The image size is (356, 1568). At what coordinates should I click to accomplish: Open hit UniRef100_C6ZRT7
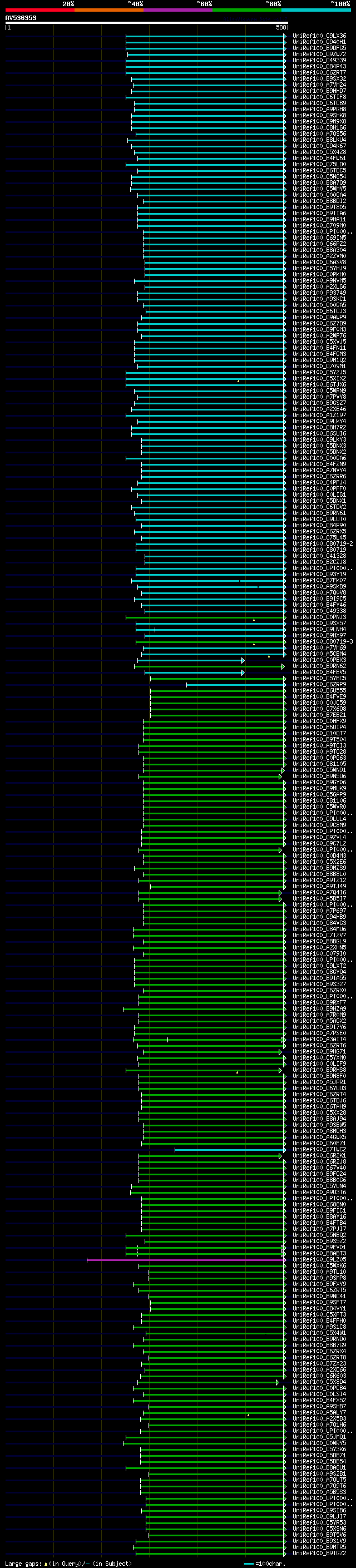pos(319,72)
